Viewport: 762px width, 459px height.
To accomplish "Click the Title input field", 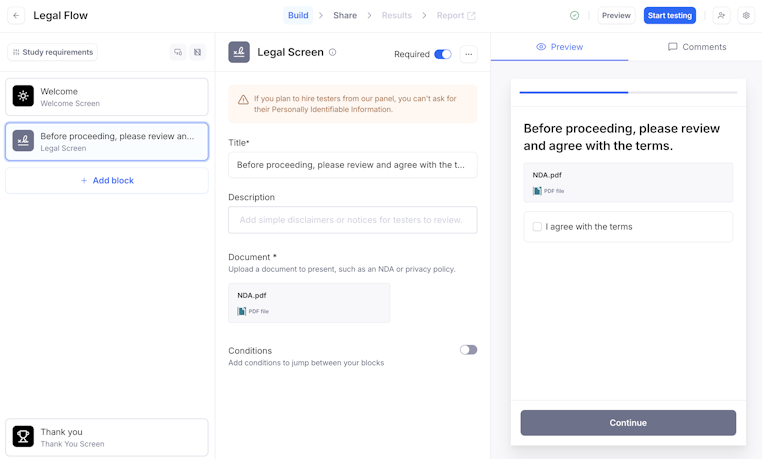I will (x=353, y=165).
